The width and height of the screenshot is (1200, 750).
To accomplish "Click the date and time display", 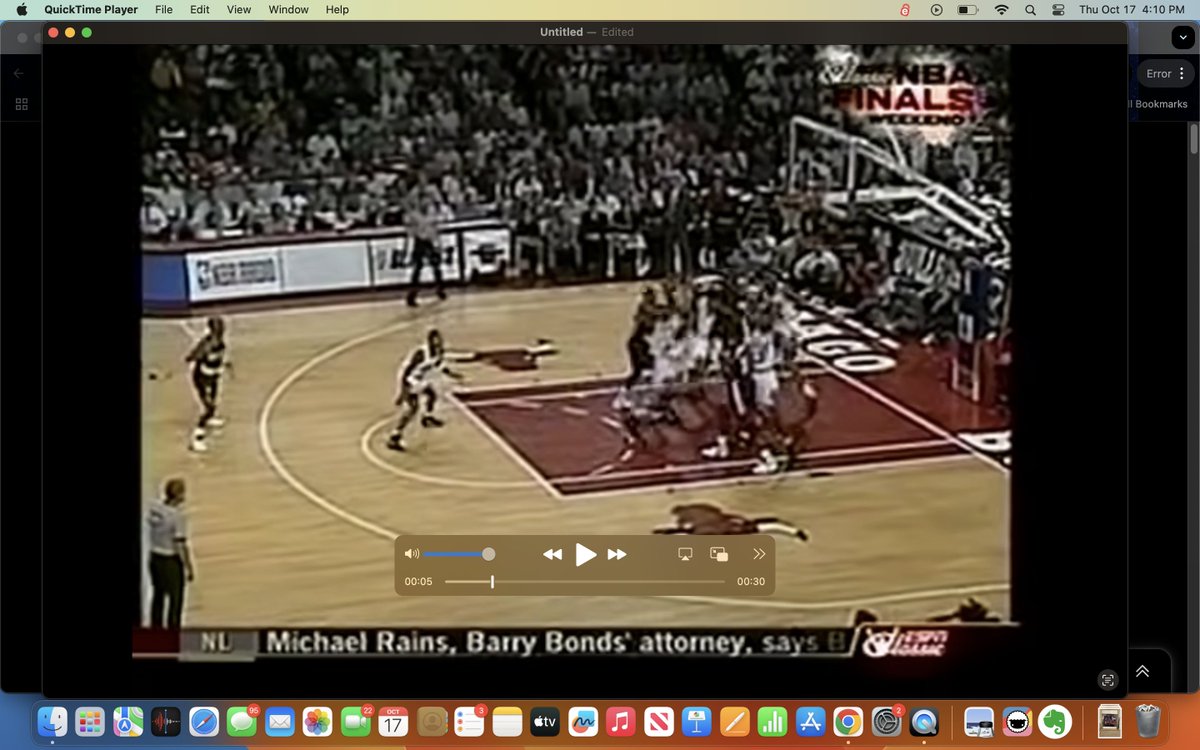I will point(1132,9).
